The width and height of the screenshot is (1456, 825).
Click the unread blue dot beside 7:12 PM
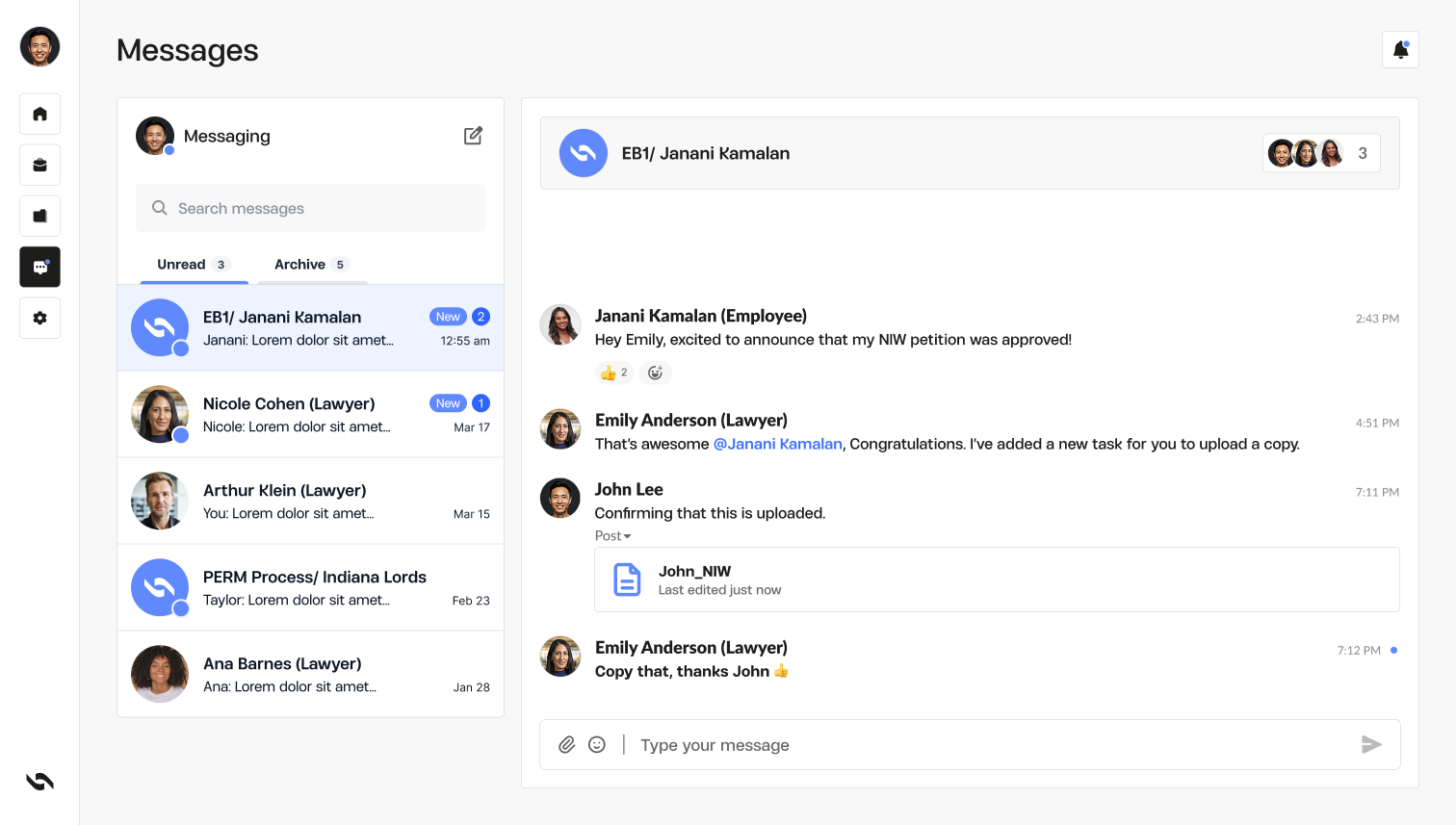pyautogui.click(x=1393, y=651)
